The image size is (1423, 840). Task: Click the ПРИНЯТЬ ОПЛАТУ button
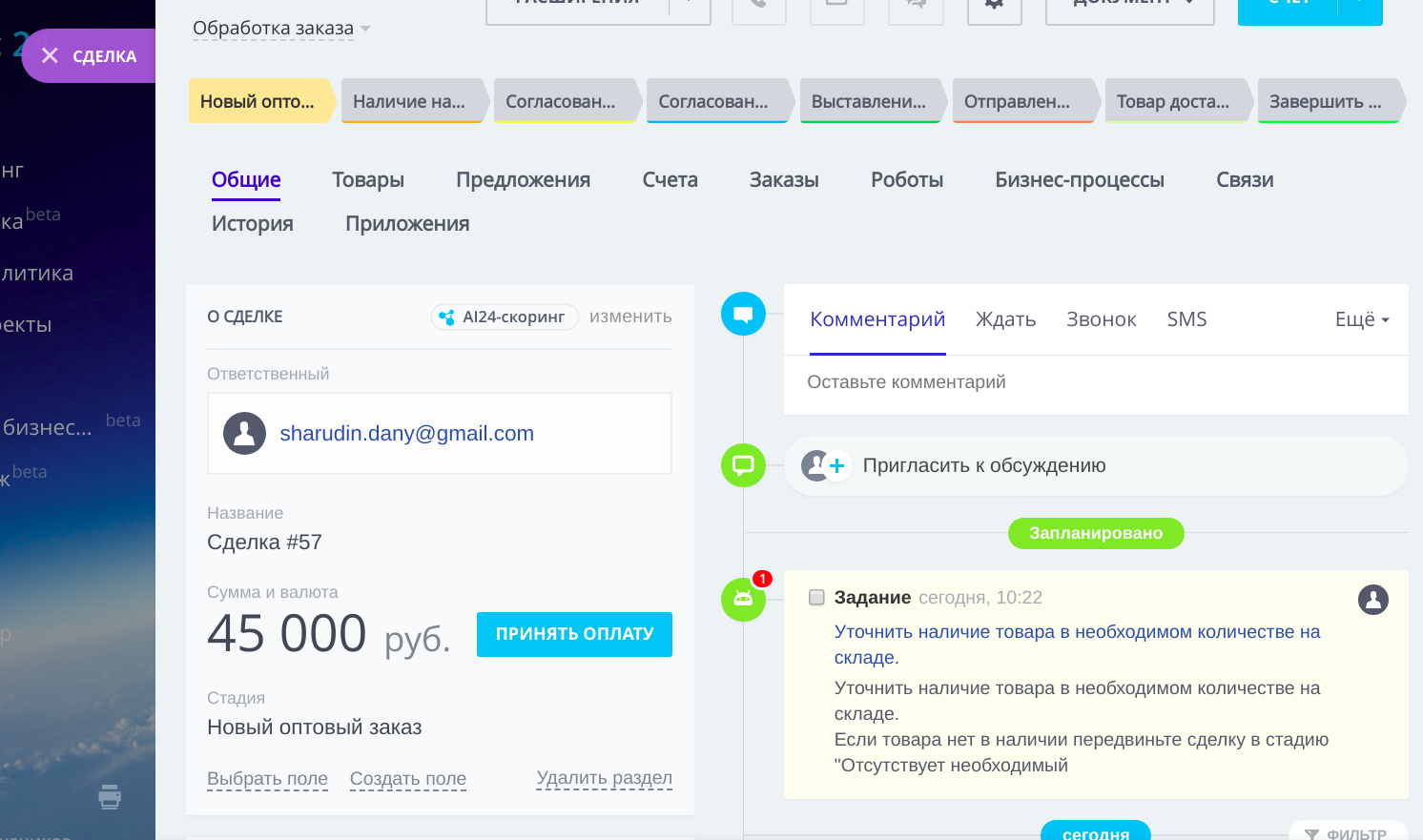(x=574, y=634)
